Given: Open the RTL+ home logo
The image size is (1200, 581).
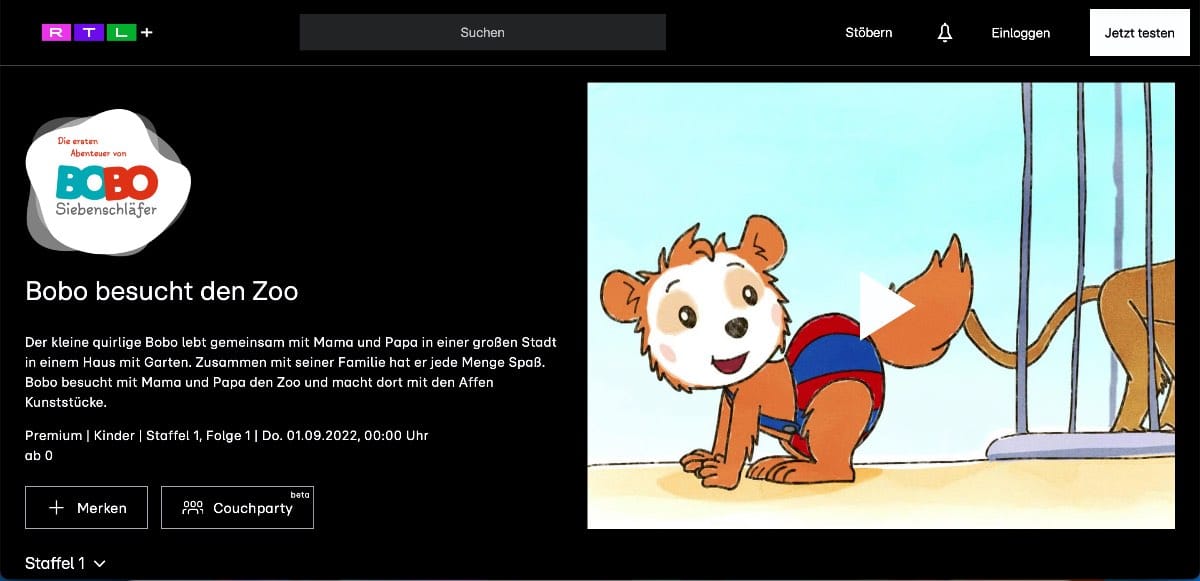Looking at the screenshot, I should [x=97, y=33].
